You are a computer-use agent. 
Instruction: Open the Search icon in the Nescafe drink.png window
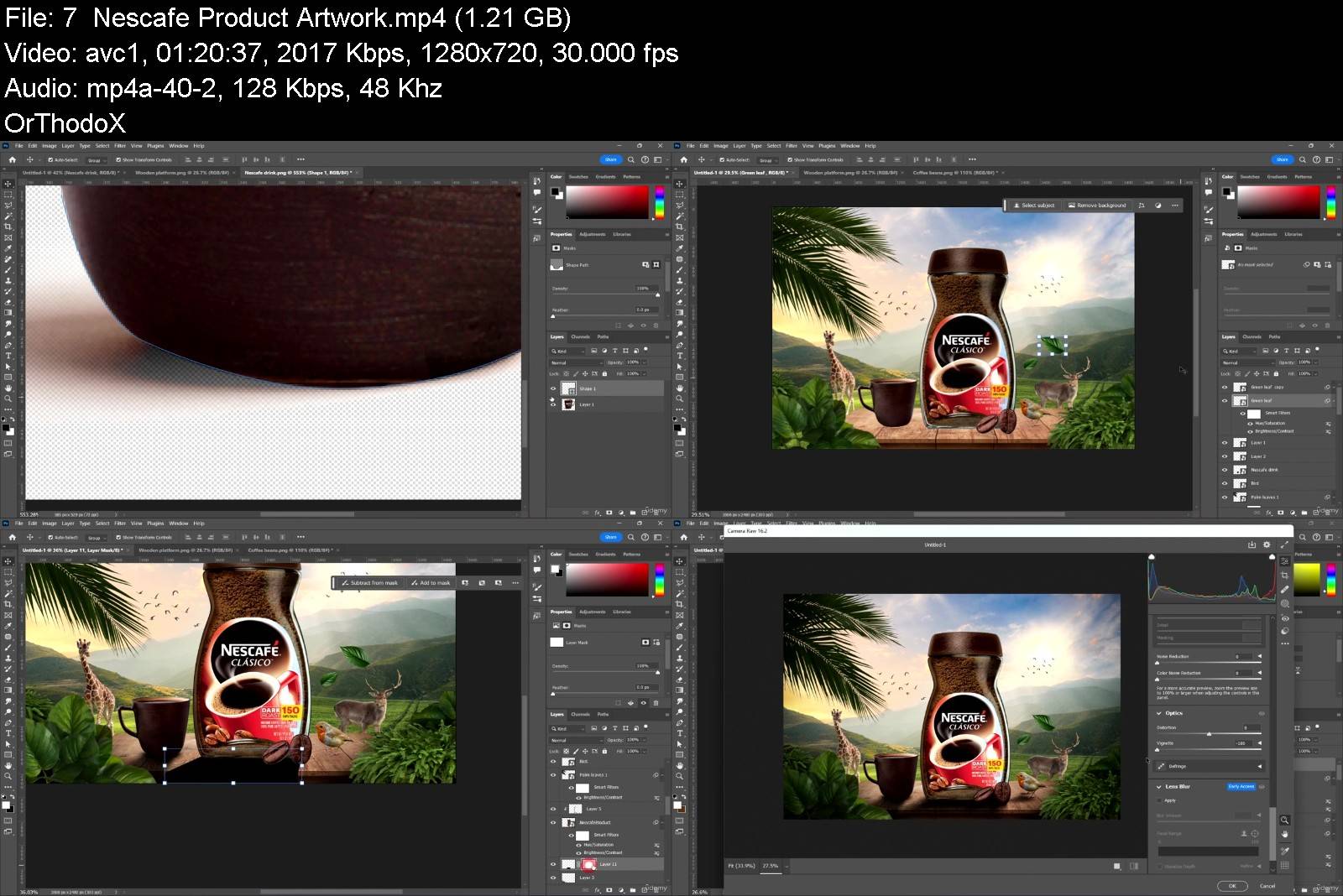(631, 159)
